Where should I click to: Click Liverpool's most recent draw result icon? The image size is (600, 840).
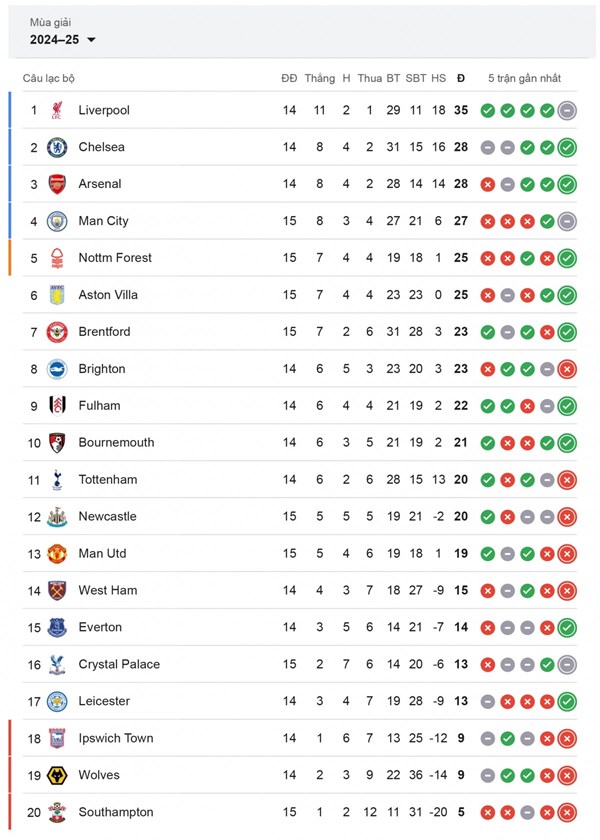pos(567,110)
